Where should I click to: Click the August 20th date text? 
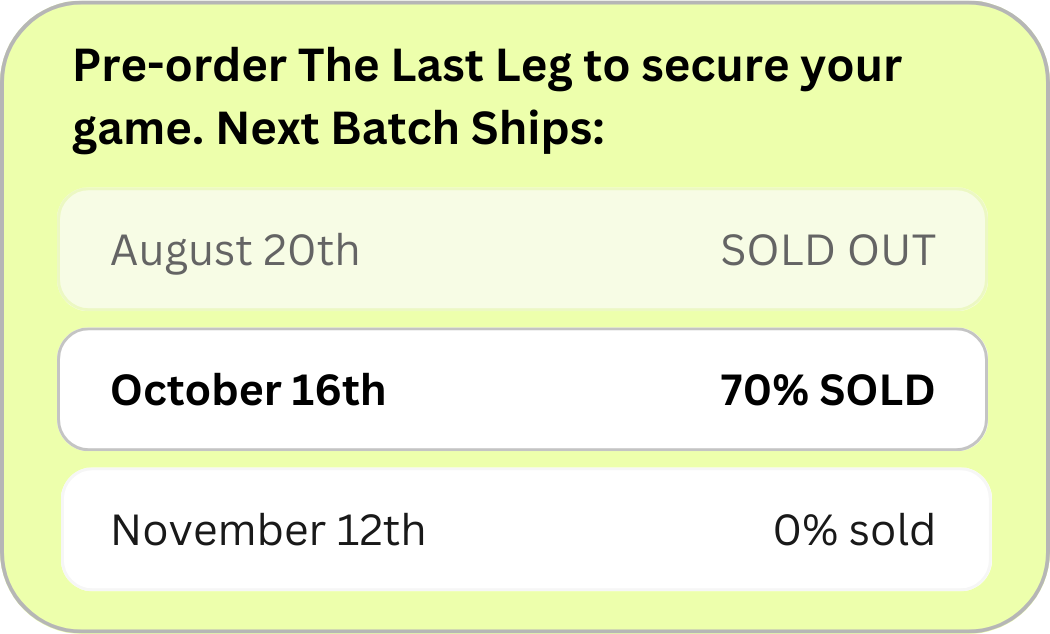235,252
